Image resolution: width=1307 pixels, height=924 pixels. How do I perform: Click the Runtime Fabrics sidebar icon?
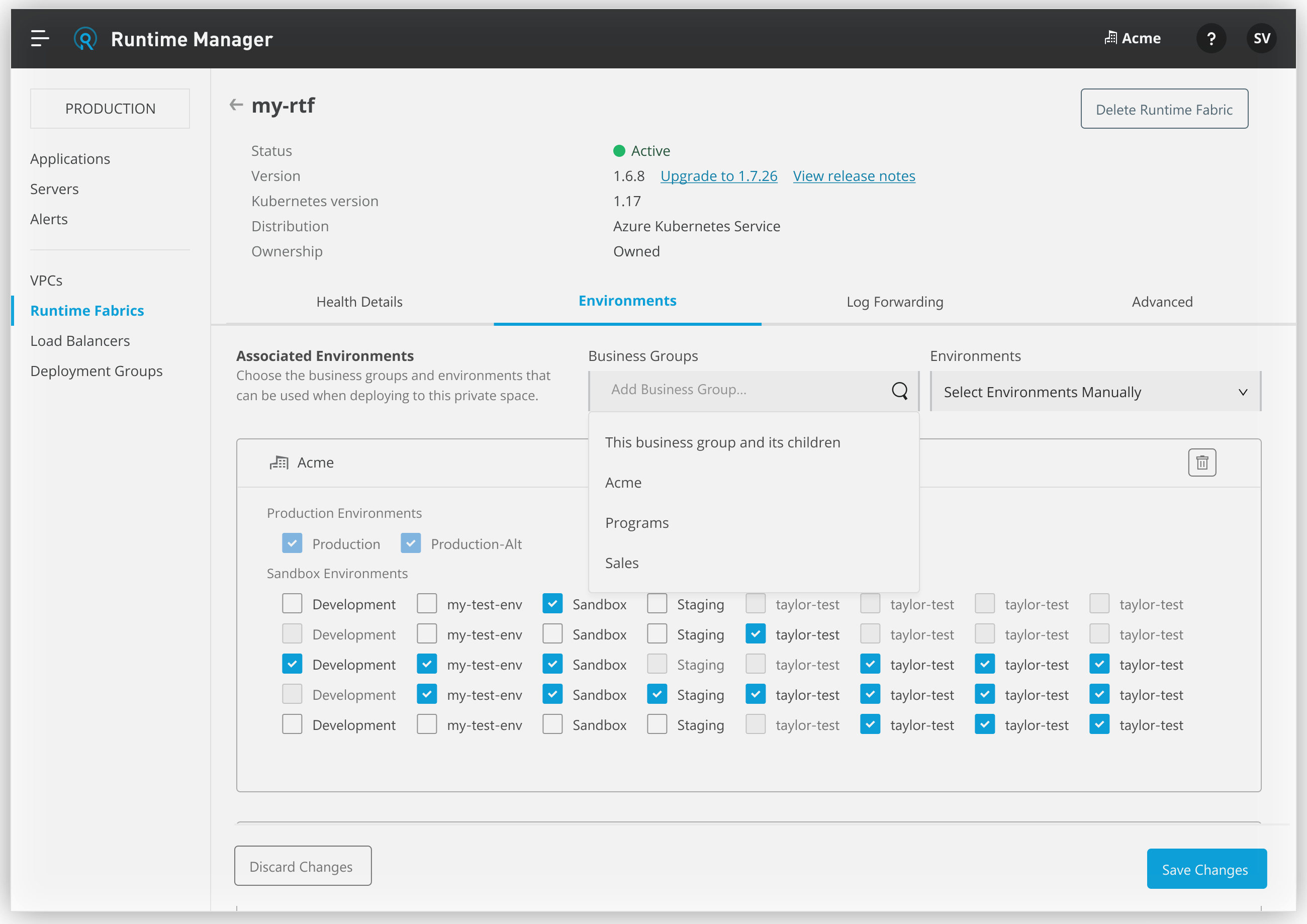(x=87, y=309)
